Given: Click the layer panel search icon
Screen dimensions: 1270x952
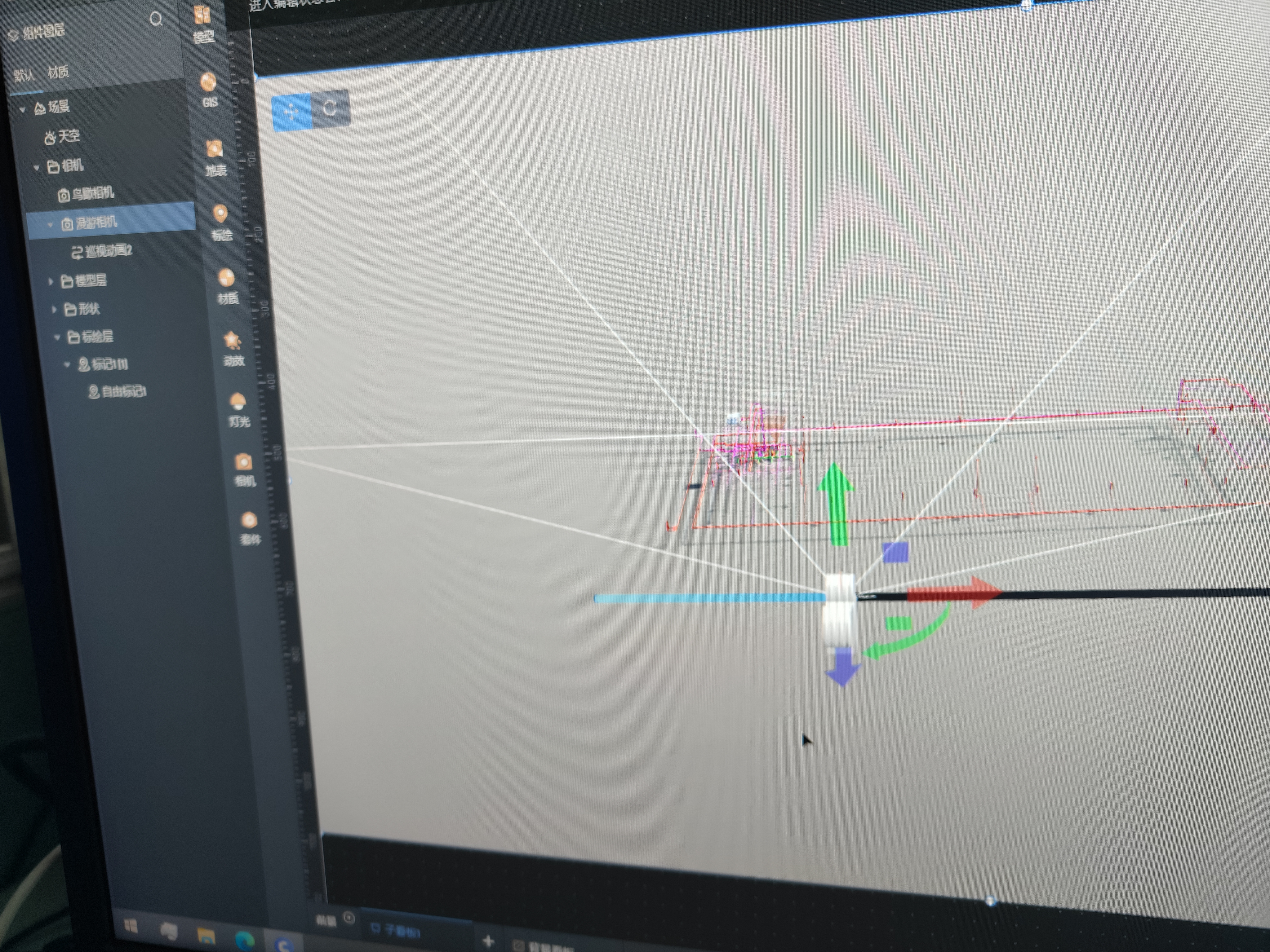Looking at the screenshot, I should coord(156,20).
